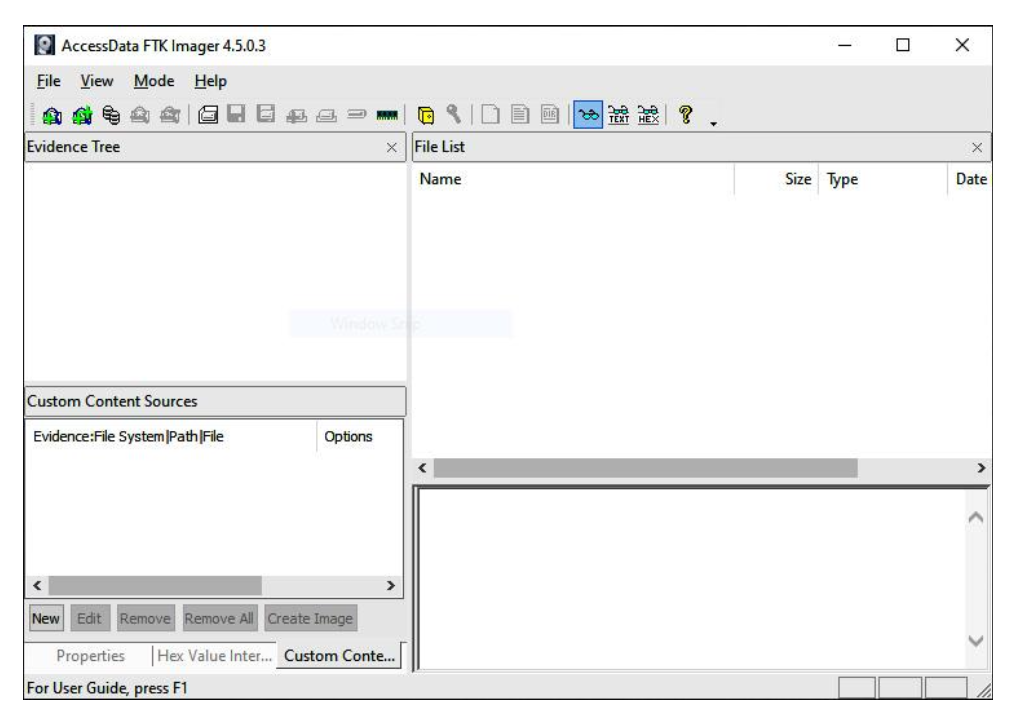Click File List horizontal scrollbar left arrow

423,468
